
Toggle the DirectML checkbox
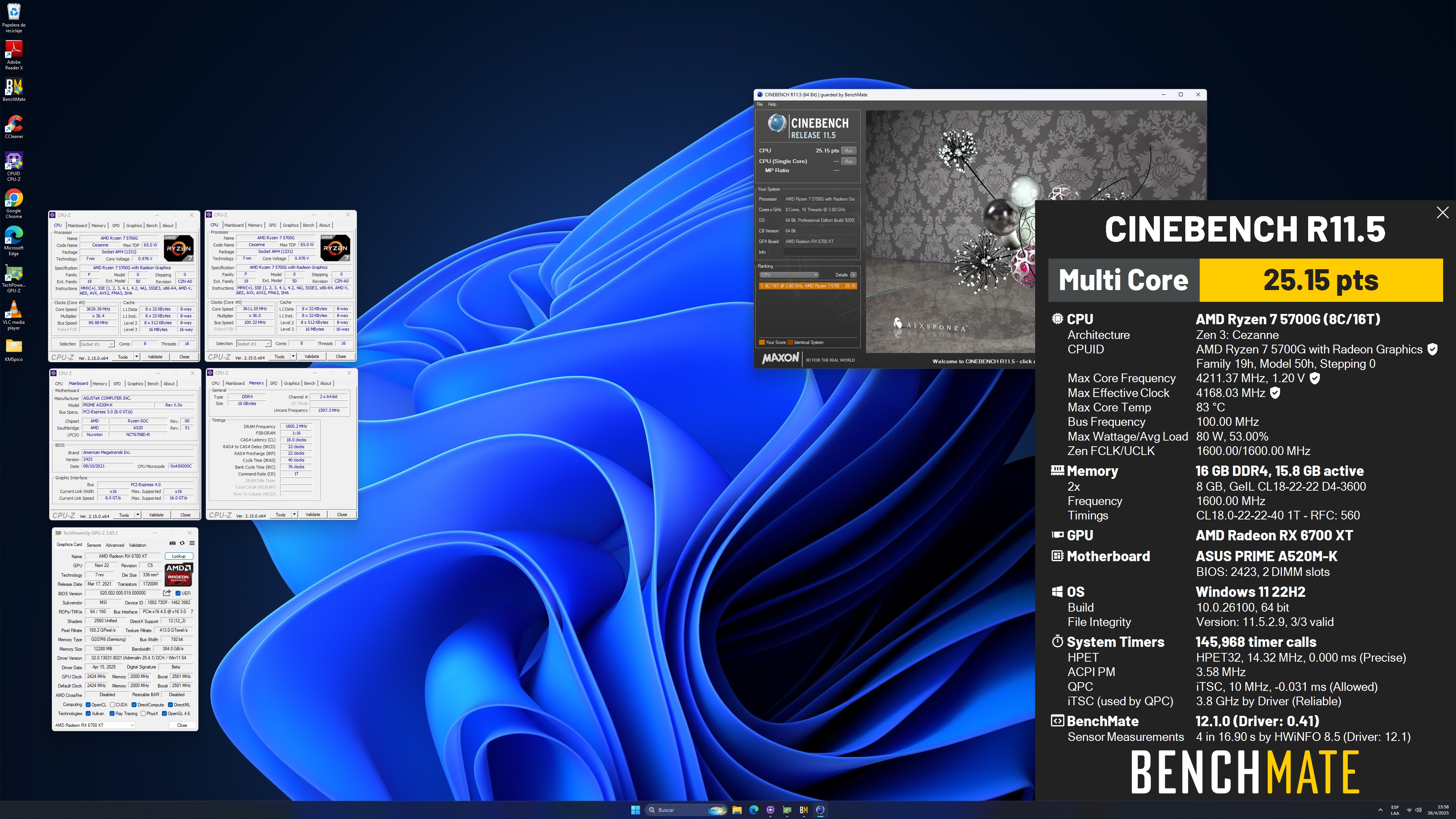pos(170,704)
